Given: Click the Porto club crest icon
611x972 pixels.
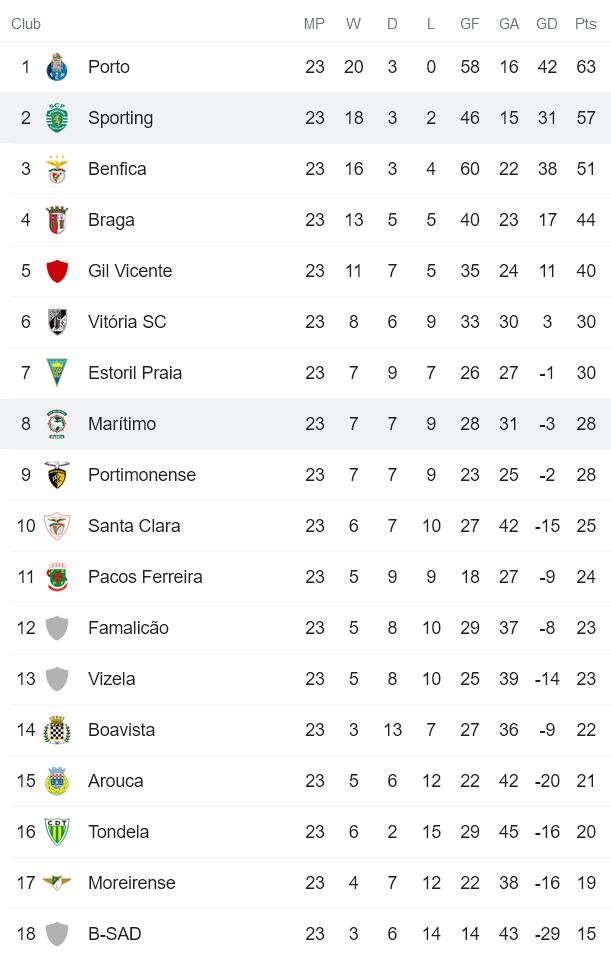Looking at the screenshot, I should tap(57, 67).
